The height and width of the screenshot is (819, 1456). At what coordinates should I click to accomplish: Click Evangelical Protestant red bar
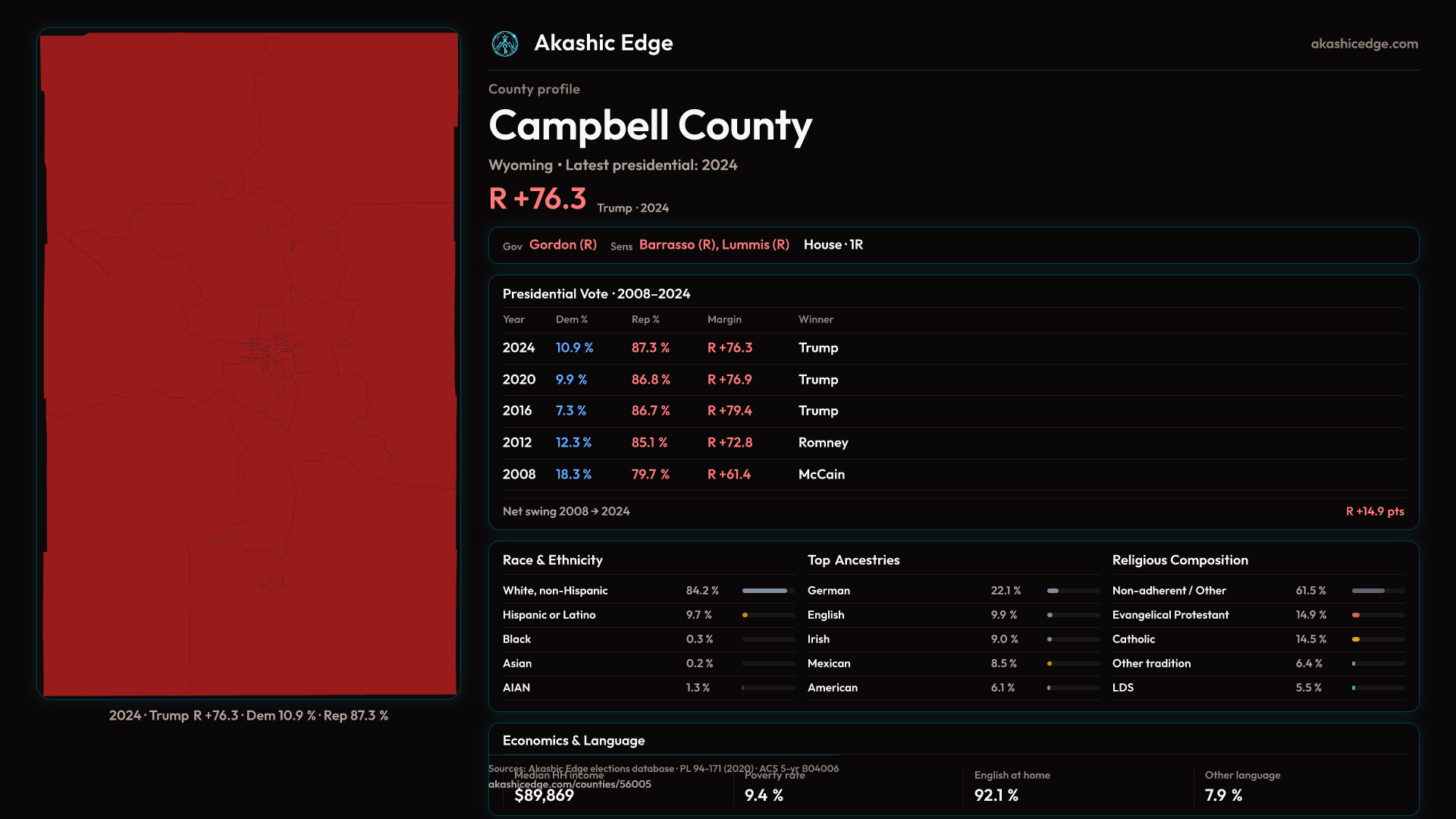point(1357,615)
